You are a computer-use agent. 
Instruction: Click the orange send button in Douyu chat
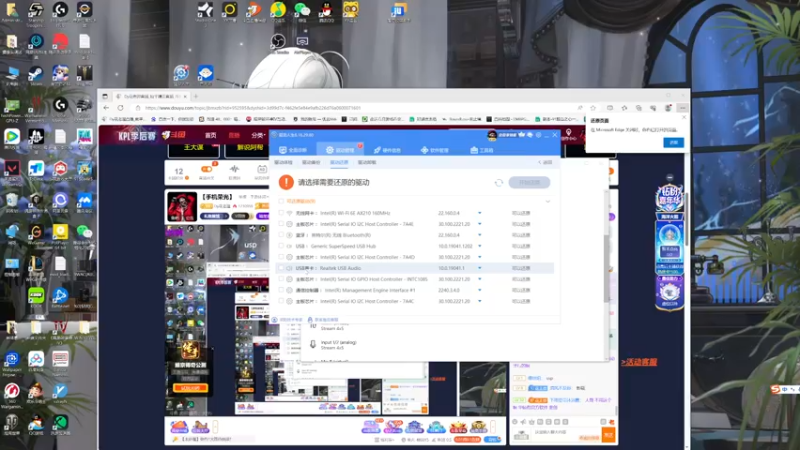pos(609,435)
